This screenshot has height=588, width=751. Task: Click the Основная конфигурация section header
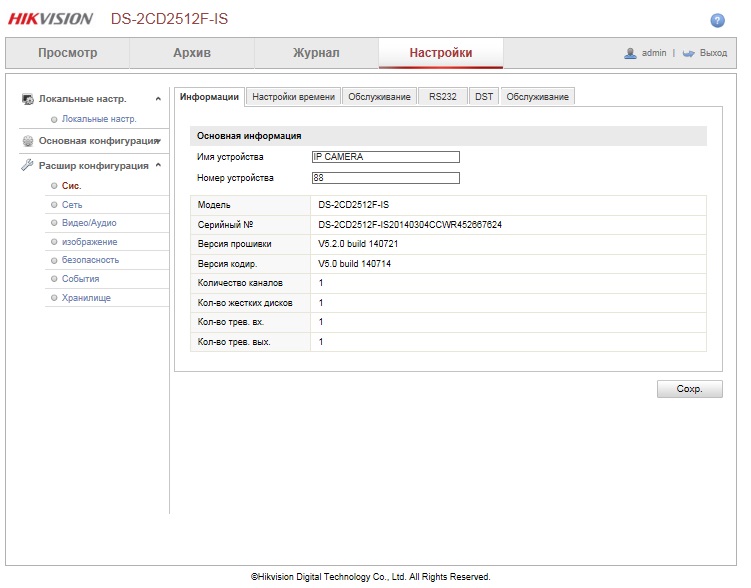coord(99,141)
